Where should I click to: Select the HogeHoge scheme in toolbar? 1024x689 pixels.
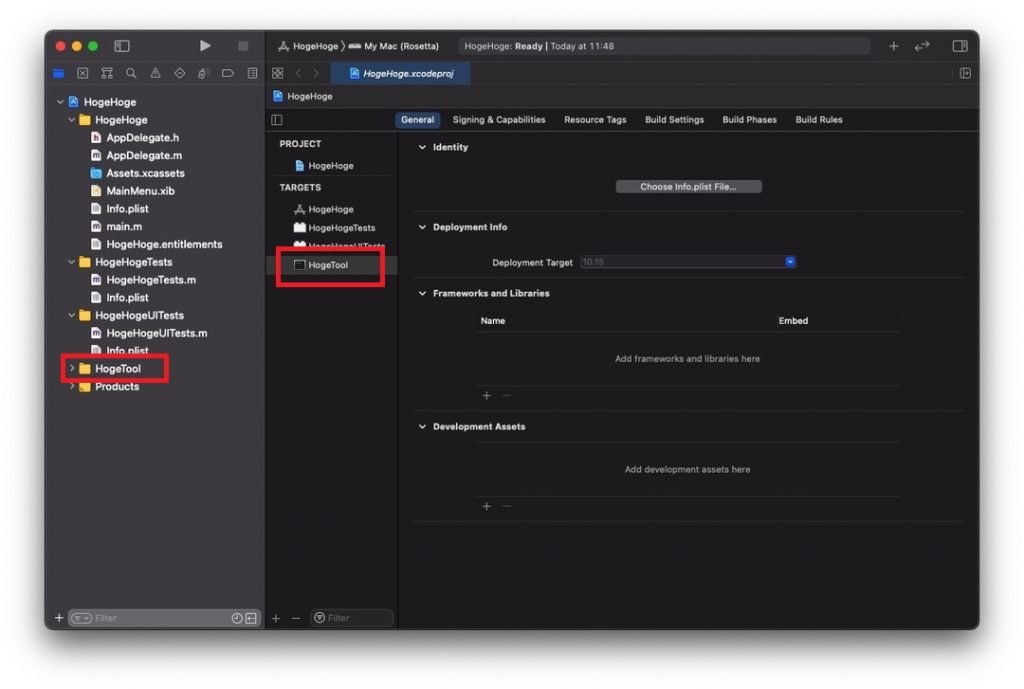(x=308, y=46)
